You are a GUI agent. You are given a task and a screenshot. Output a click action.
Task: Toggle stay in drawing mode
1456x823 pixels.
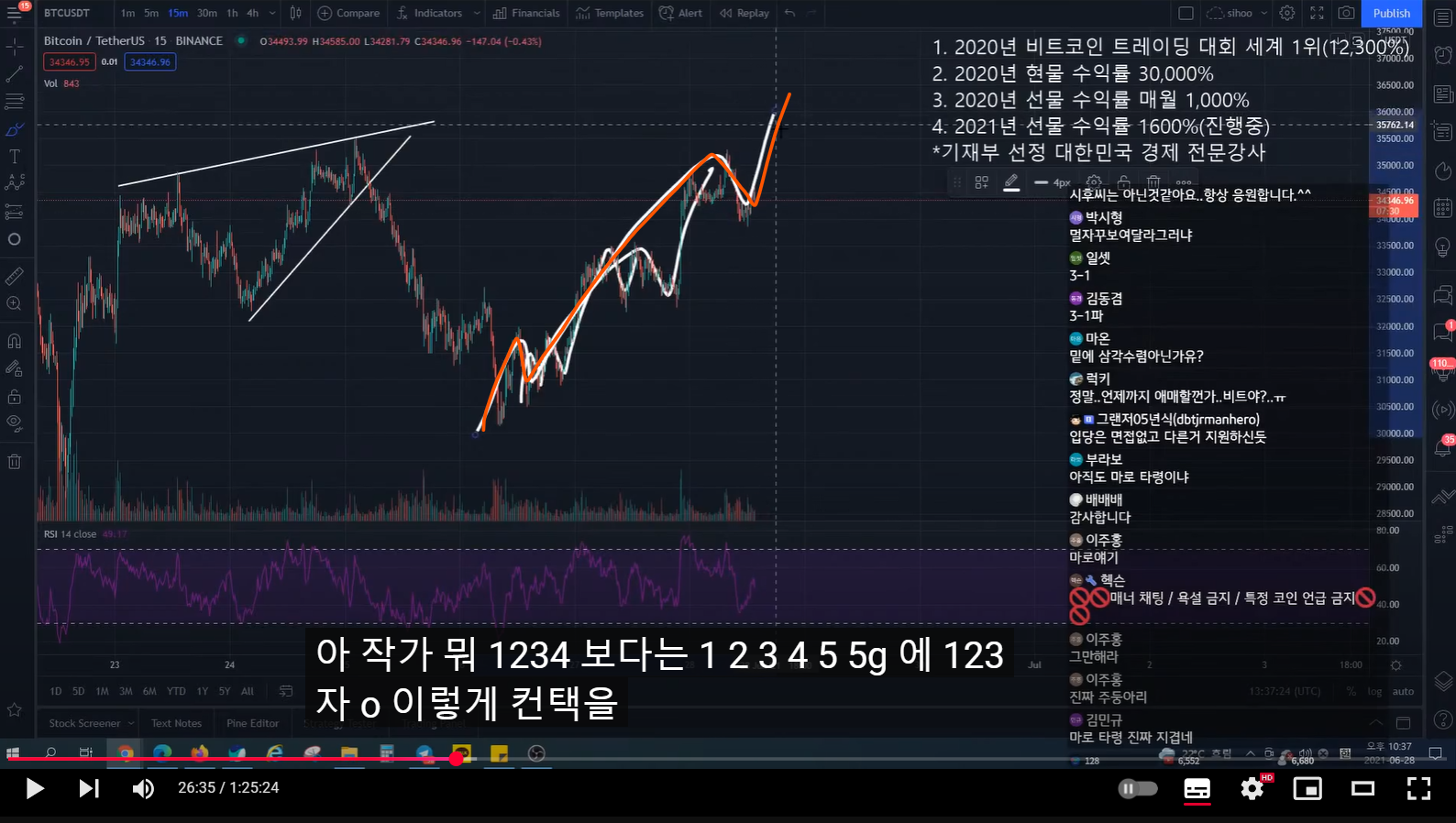[x=15, y=368]
